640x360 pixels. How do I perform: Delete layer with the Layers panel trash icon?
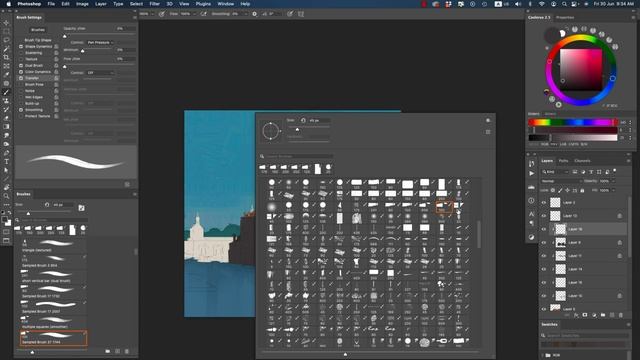coord(621,315)
